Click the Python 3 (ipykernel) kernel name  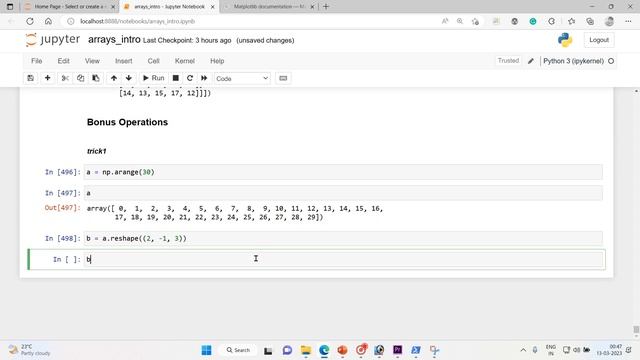[573, 61]
